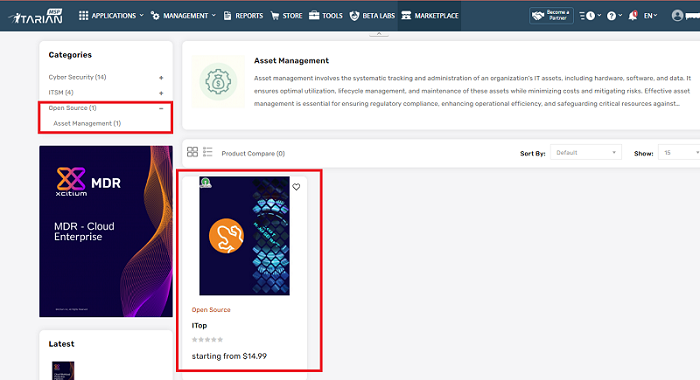Click the Reports document icon

227,16
